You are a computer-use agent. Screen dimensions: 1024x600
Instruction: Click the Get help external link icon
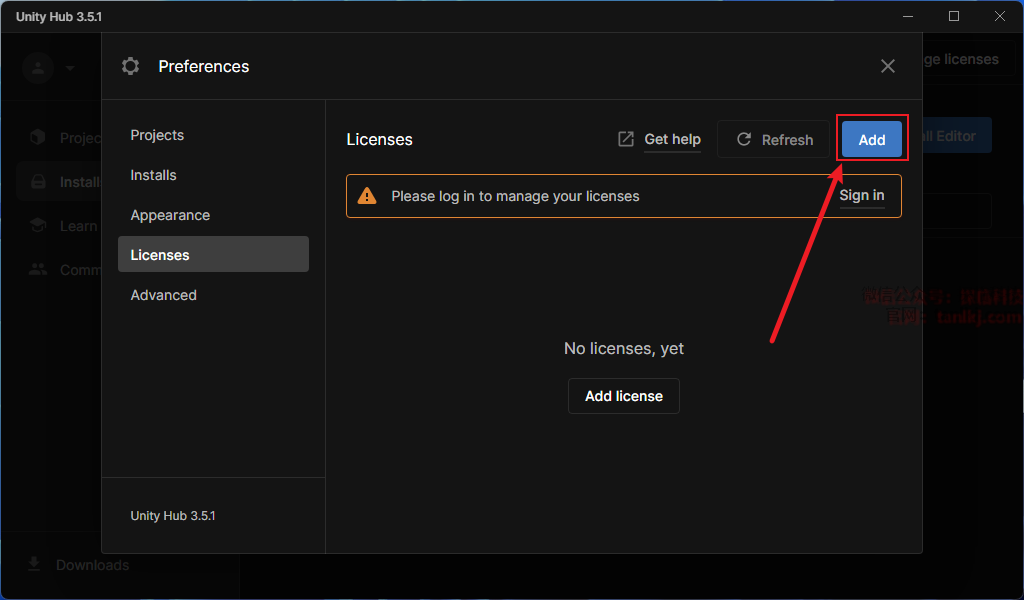(x=626, y=140)
